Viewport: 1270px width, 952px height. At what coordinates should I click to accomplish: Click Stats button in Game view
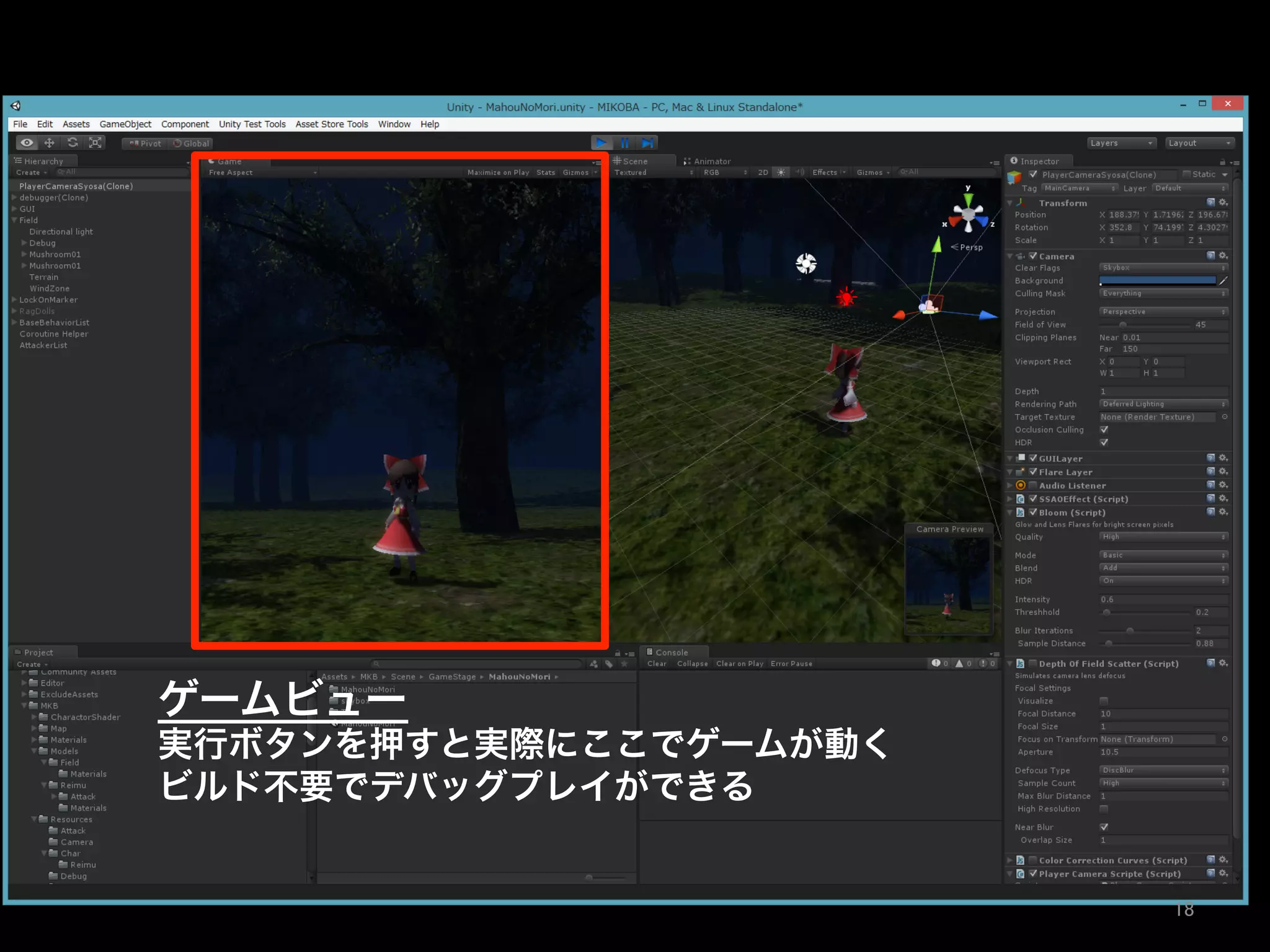tap(546, 172)
